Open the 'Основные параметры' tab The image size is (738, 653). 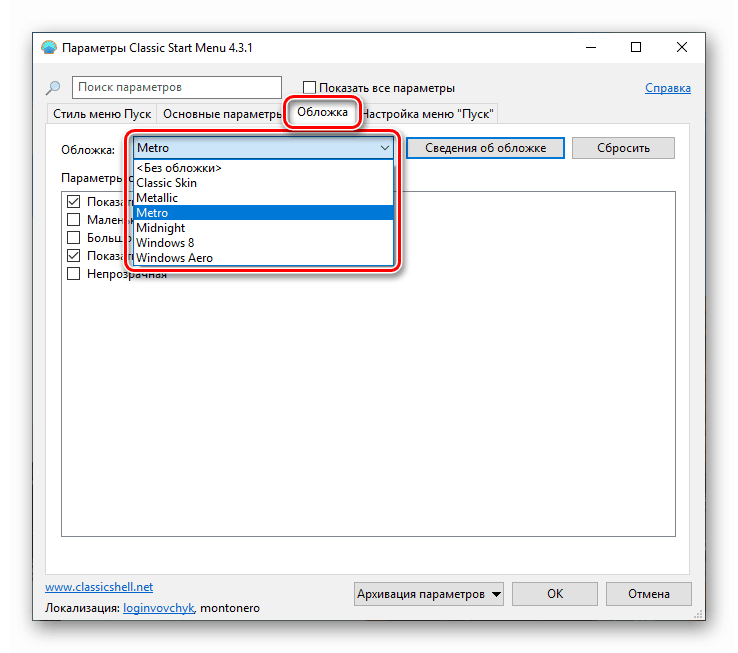(221, 114)
